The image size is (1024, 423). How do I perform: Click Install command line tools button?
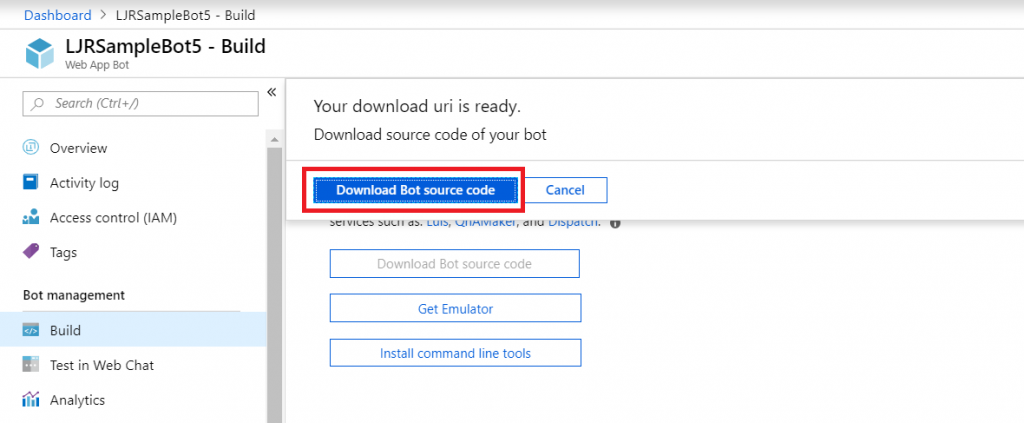pos(455,353)
